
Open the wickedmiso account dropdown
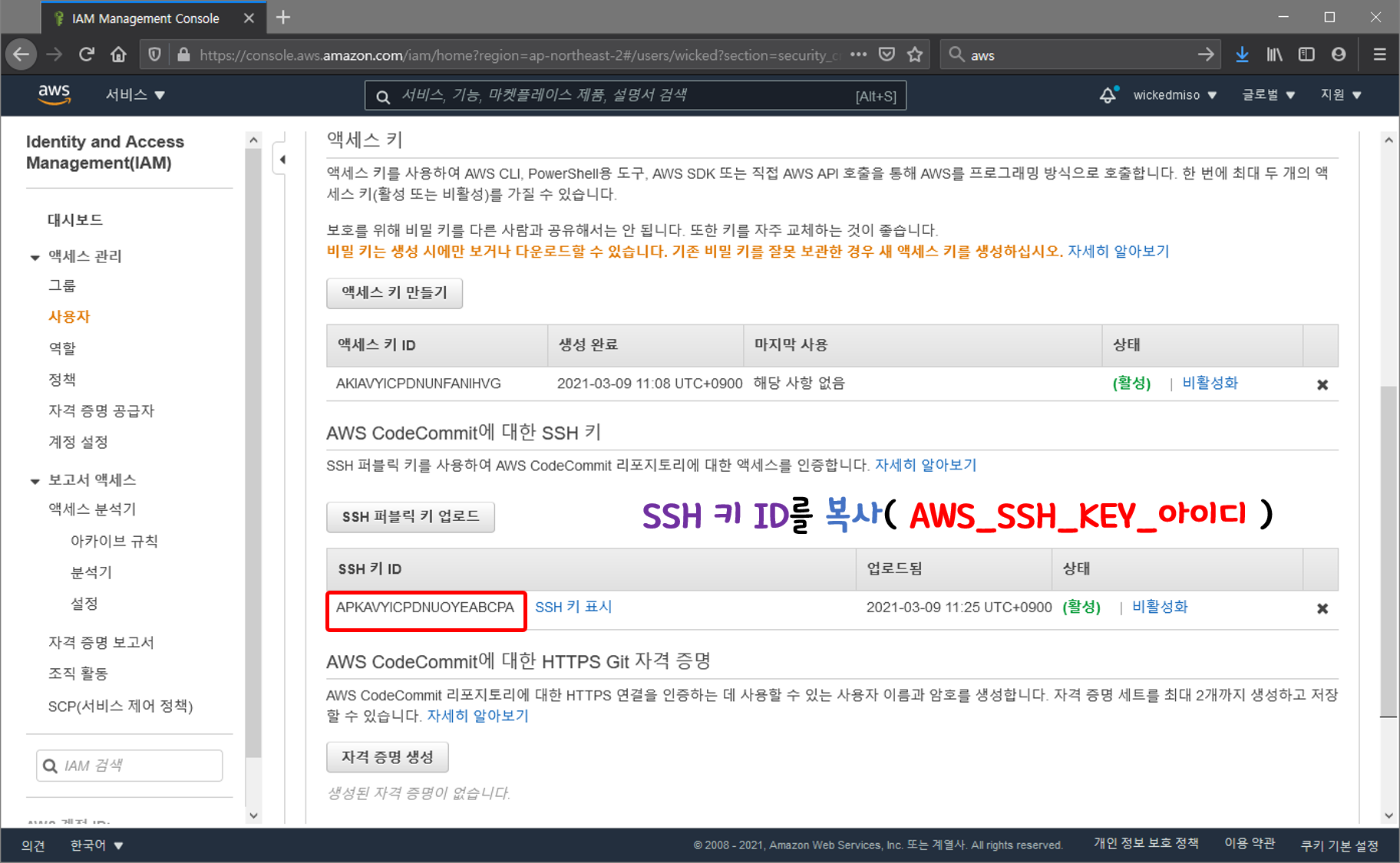1175,95
